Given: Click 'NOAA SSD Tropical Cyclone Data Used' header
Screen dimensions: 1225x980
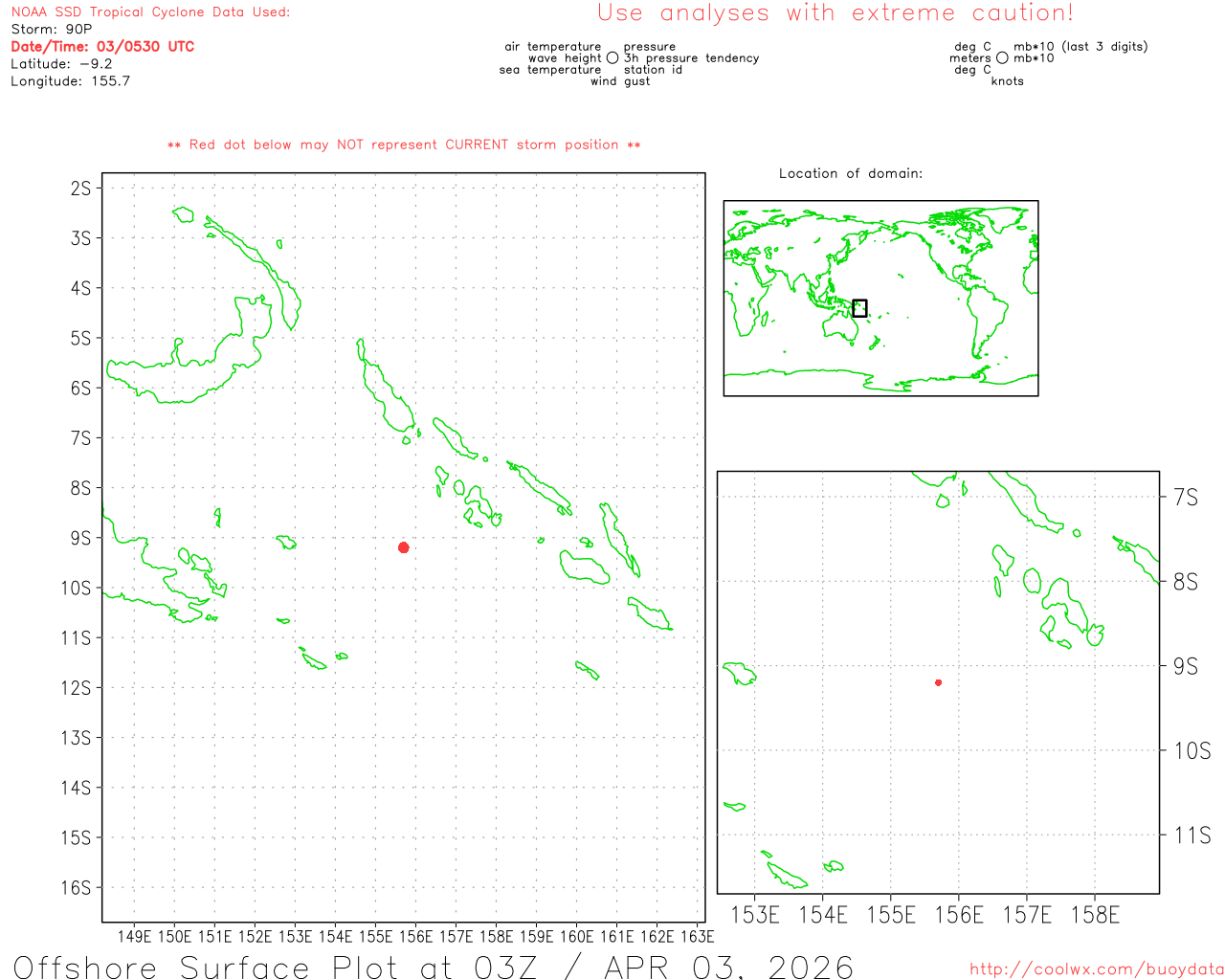Looking at the screenshot, I should pos(150,12).
